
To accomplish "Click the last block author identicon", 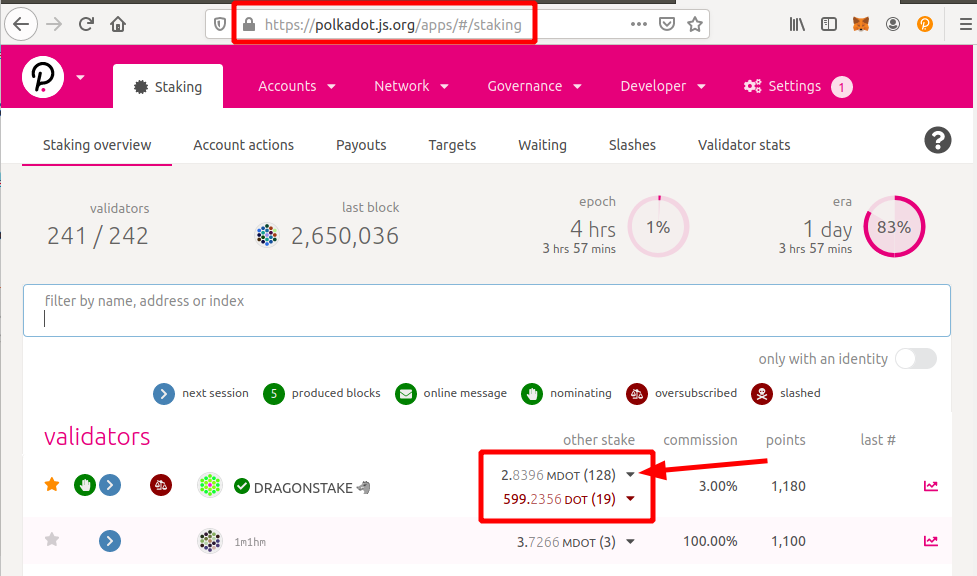I will [267, 235].
